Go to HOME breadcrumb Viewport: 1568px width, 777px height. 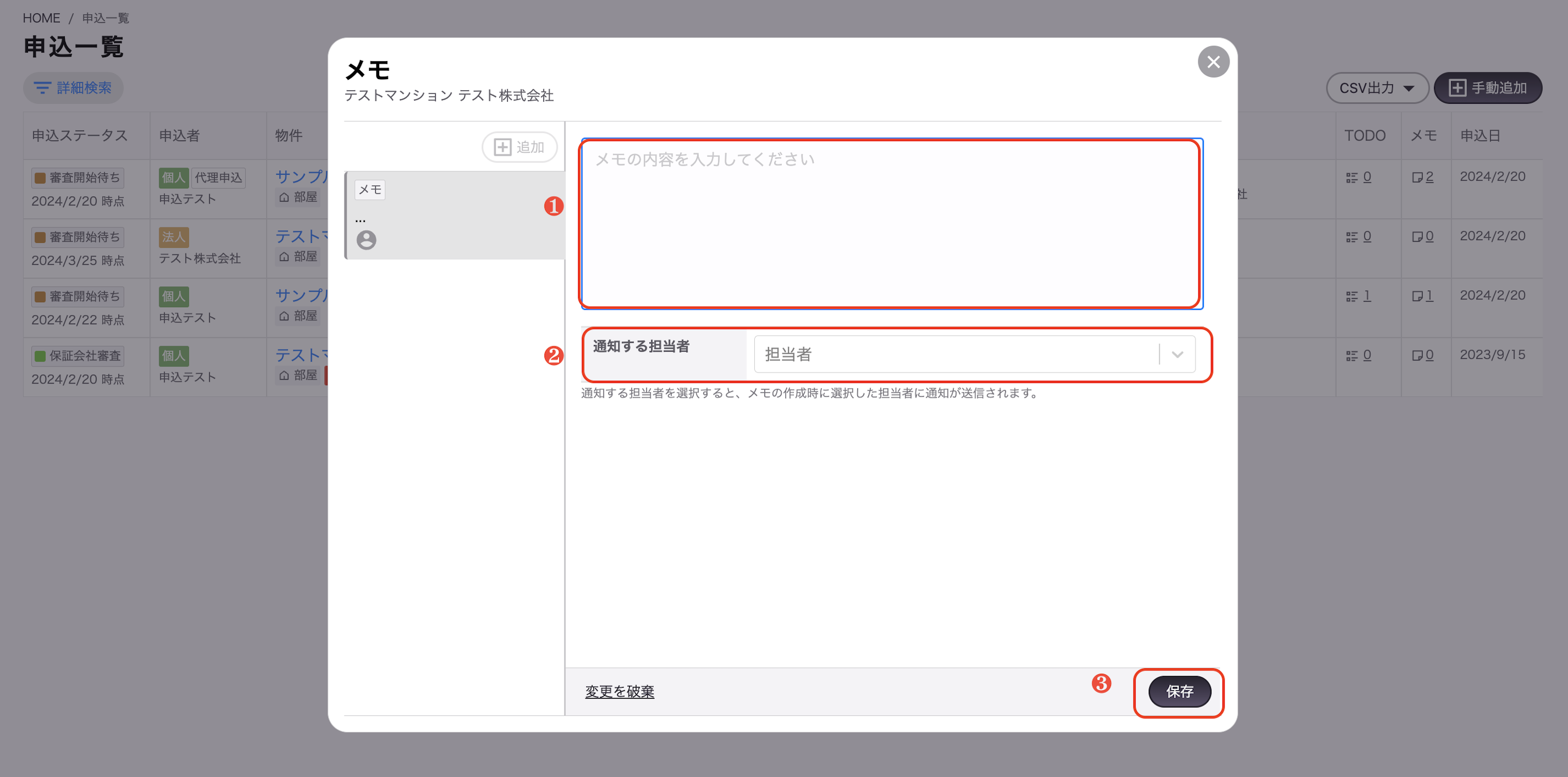click(41, 18)
